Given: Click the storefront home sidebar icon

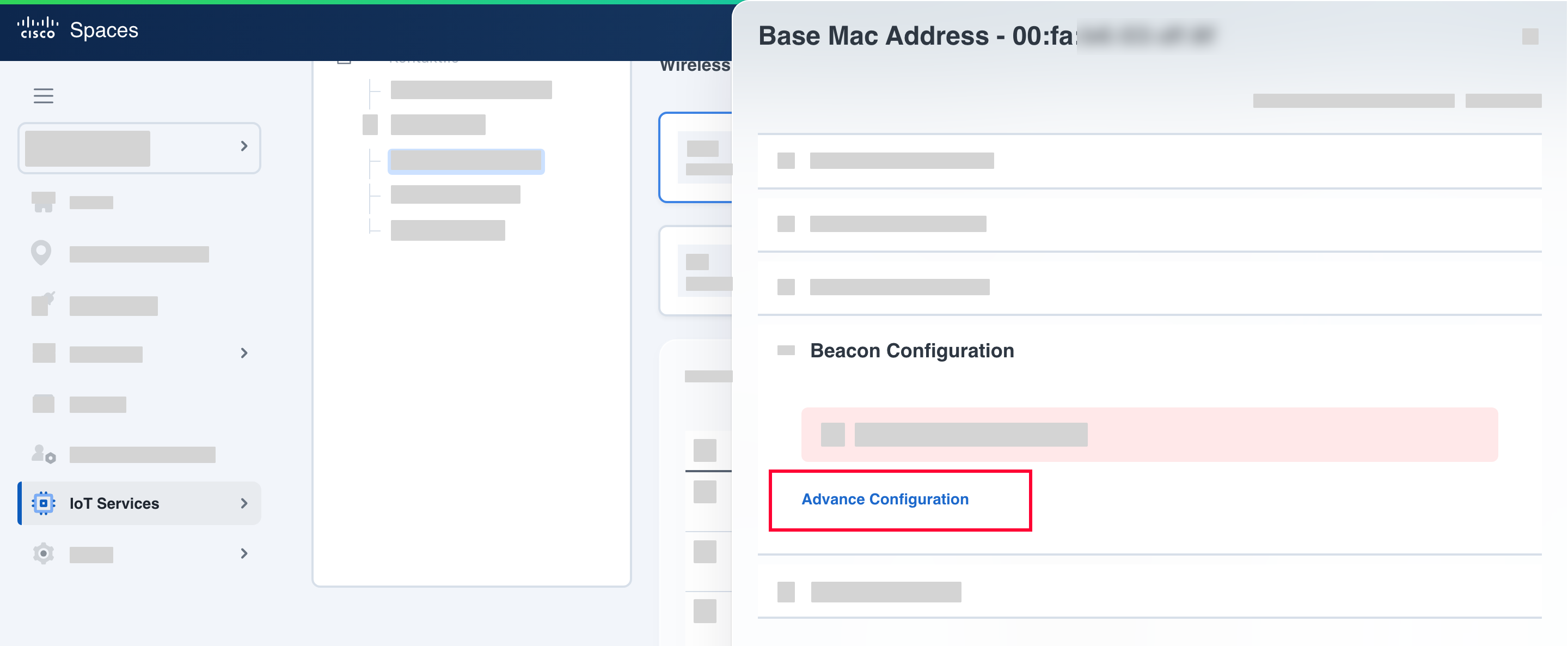Looking at the screenshot, I should (x=43, y=202).
